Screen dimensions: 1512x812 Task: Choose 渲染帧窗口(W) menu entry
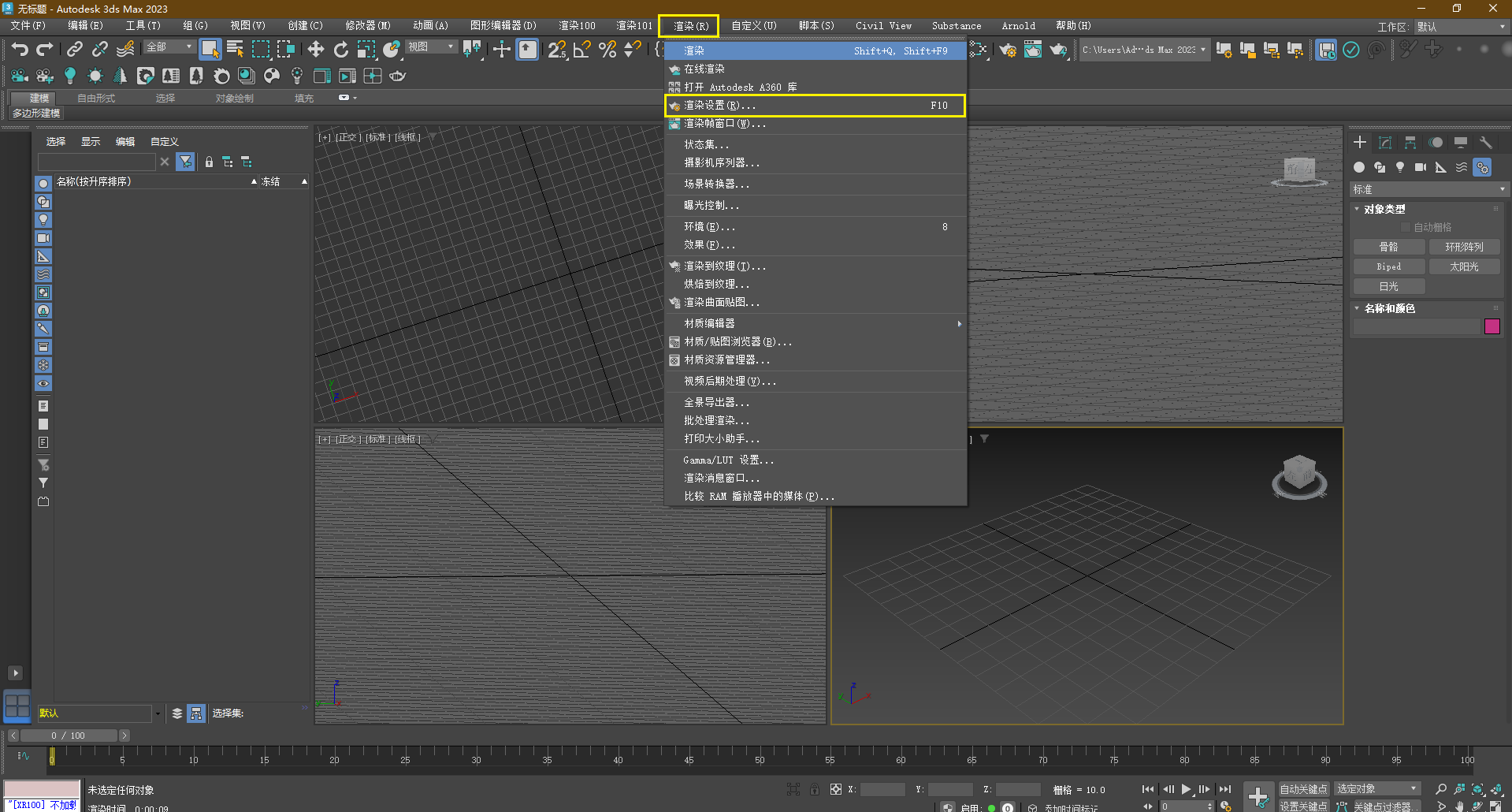pos(815,124)
